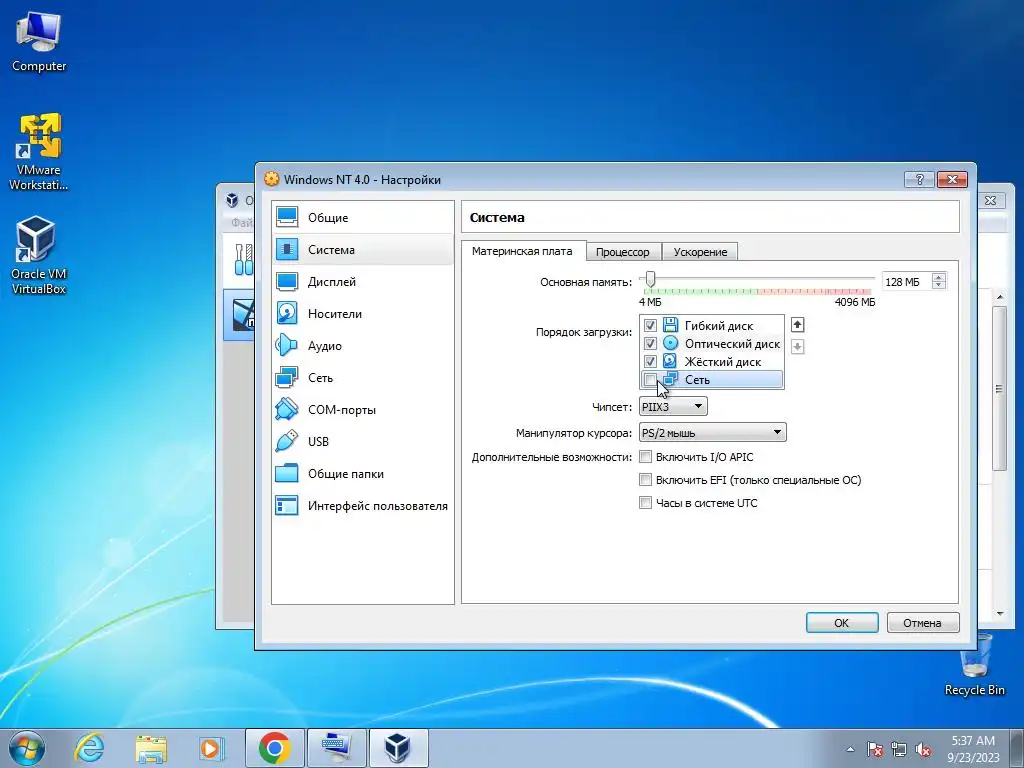
Task: Switch to Процессор tab
Action: (x=622, y=252)
